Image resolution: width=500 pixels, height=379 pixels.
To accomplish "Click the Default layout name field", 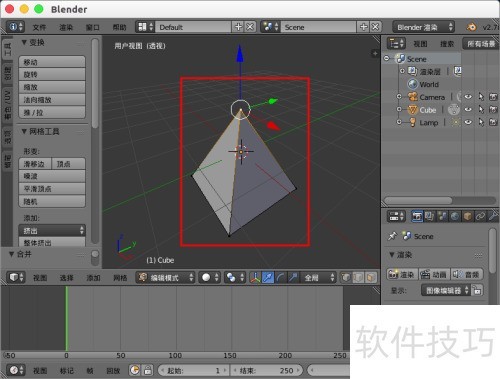I will tap(193, 27).
